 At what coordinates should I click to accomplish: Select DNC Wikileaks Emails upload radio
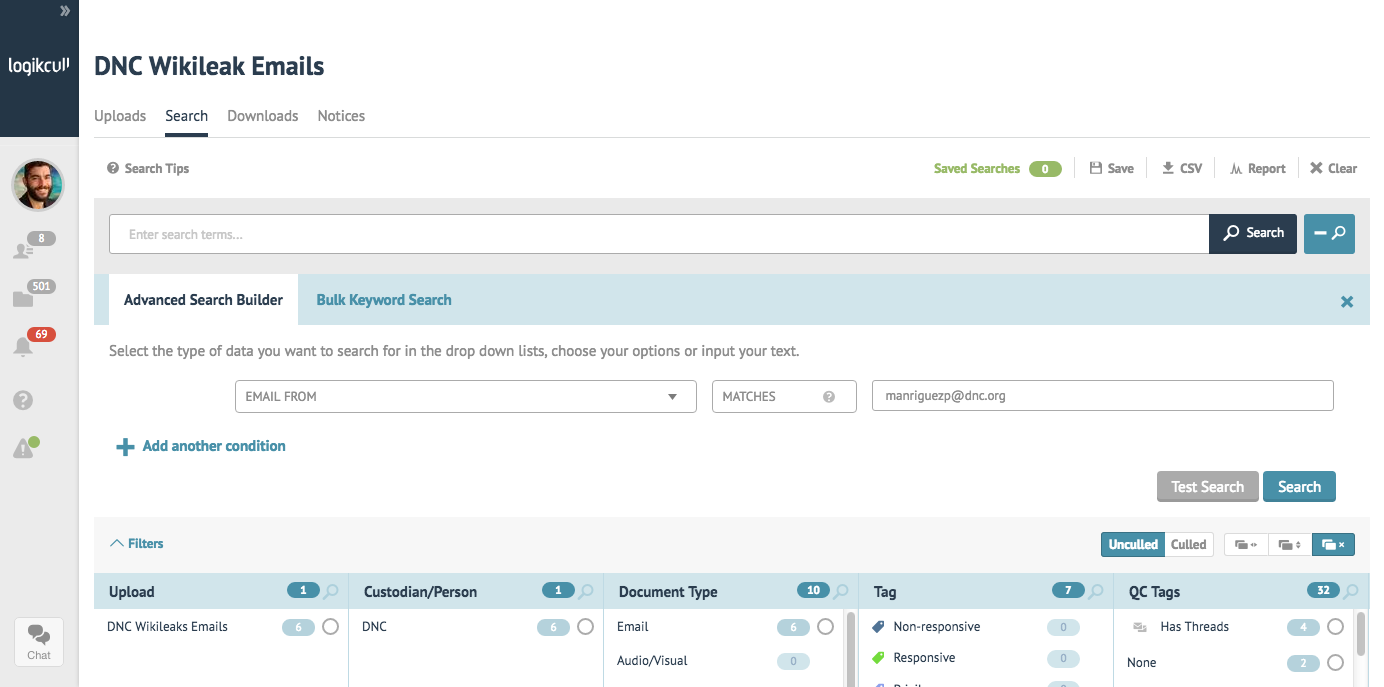331,627
